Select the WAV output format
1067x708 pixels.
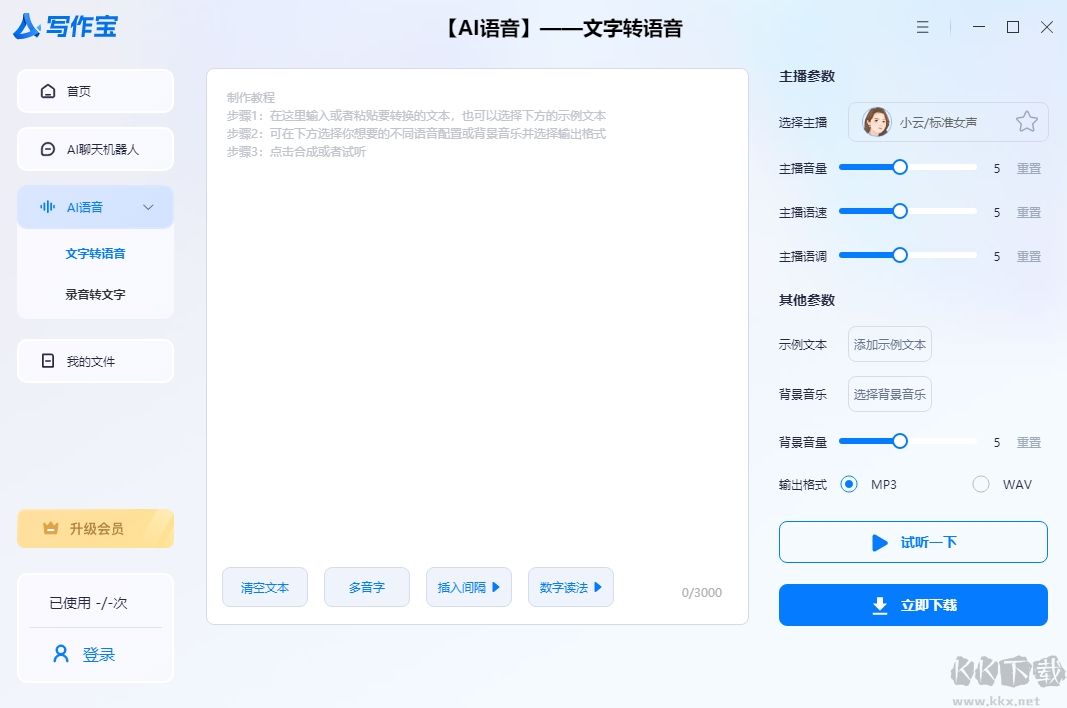point(981,484)
